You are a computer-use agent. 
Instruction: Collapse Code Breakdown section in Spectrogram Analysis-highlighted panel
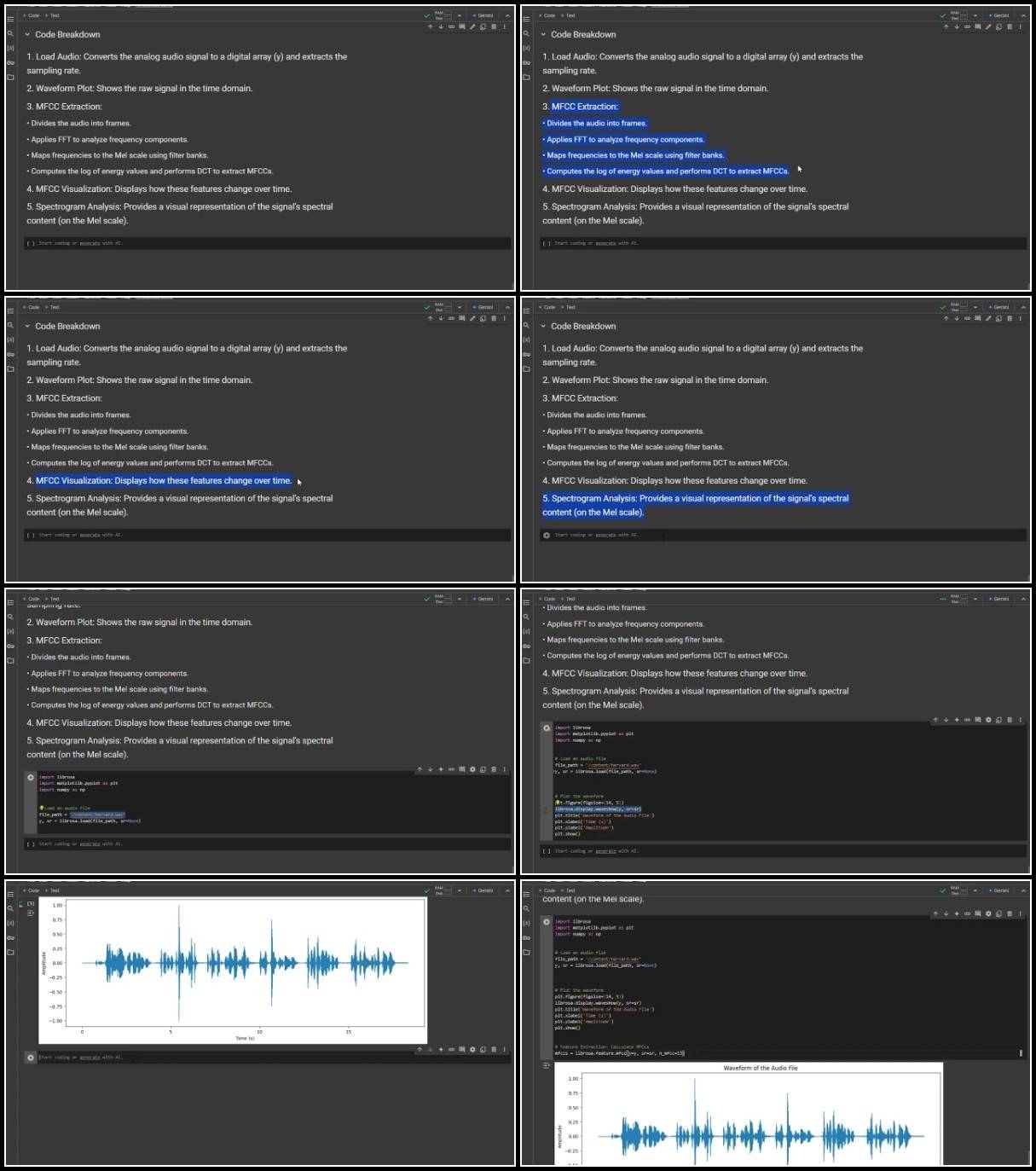pyautogui.click(x=543, y=327)
